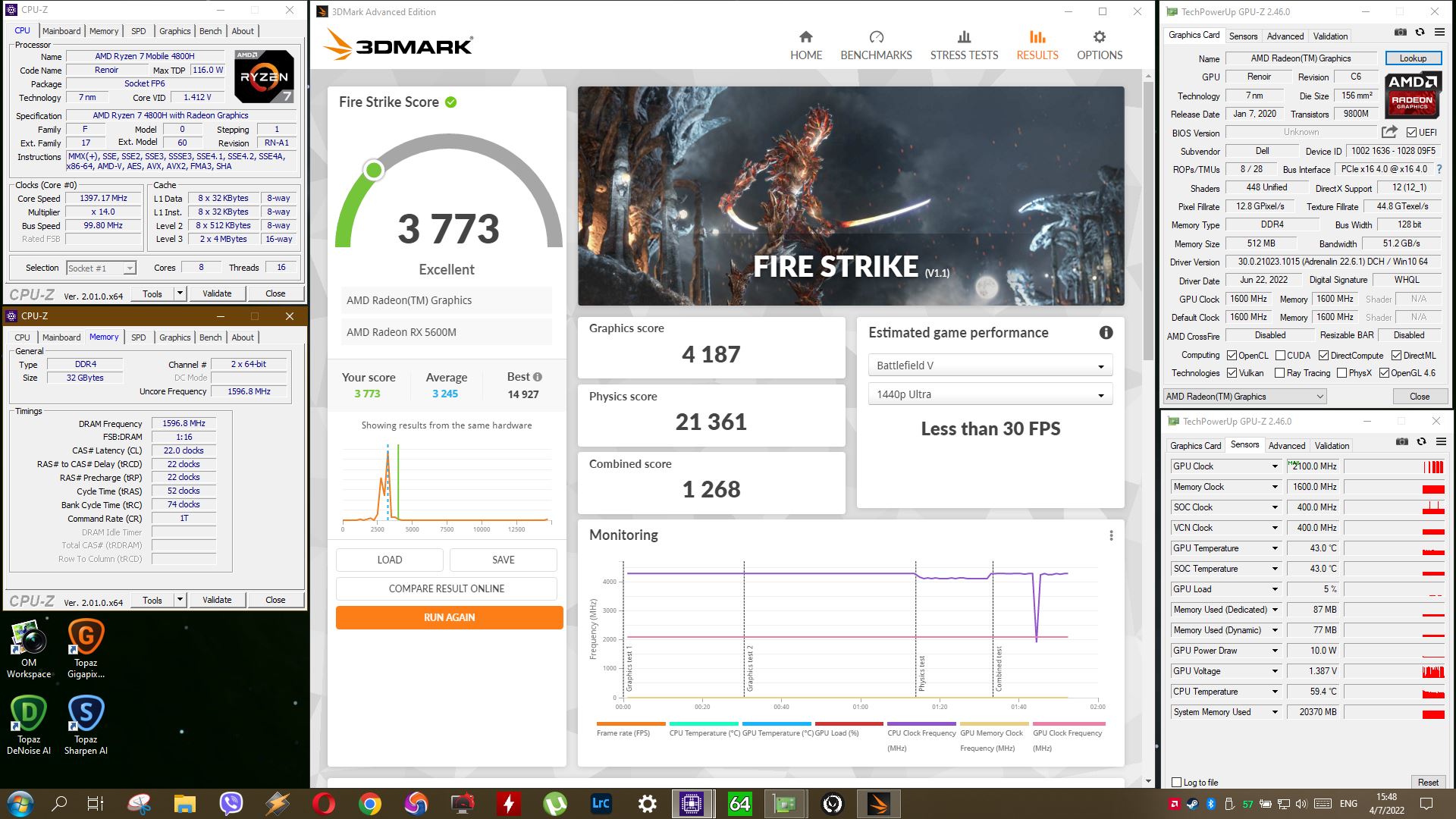The image size is (1456, 819).
Task: Open File Explorer from taskbar
Action: (x=184, y=803)
